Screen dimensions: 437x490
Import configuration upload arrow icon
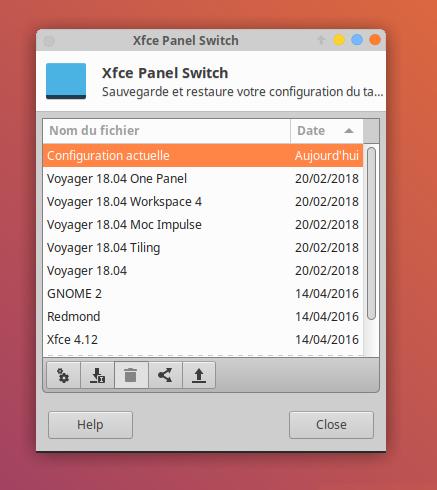point(199,375)
